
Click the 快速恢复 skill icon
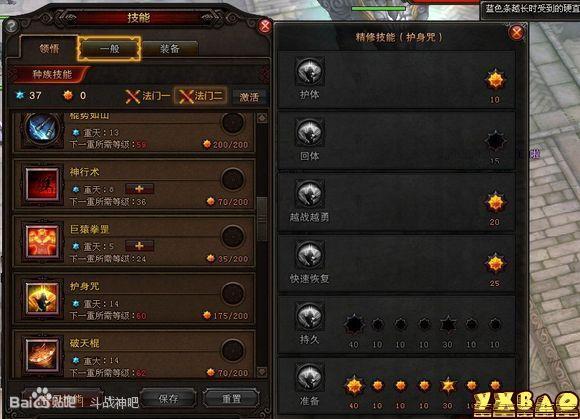(310, 255)
